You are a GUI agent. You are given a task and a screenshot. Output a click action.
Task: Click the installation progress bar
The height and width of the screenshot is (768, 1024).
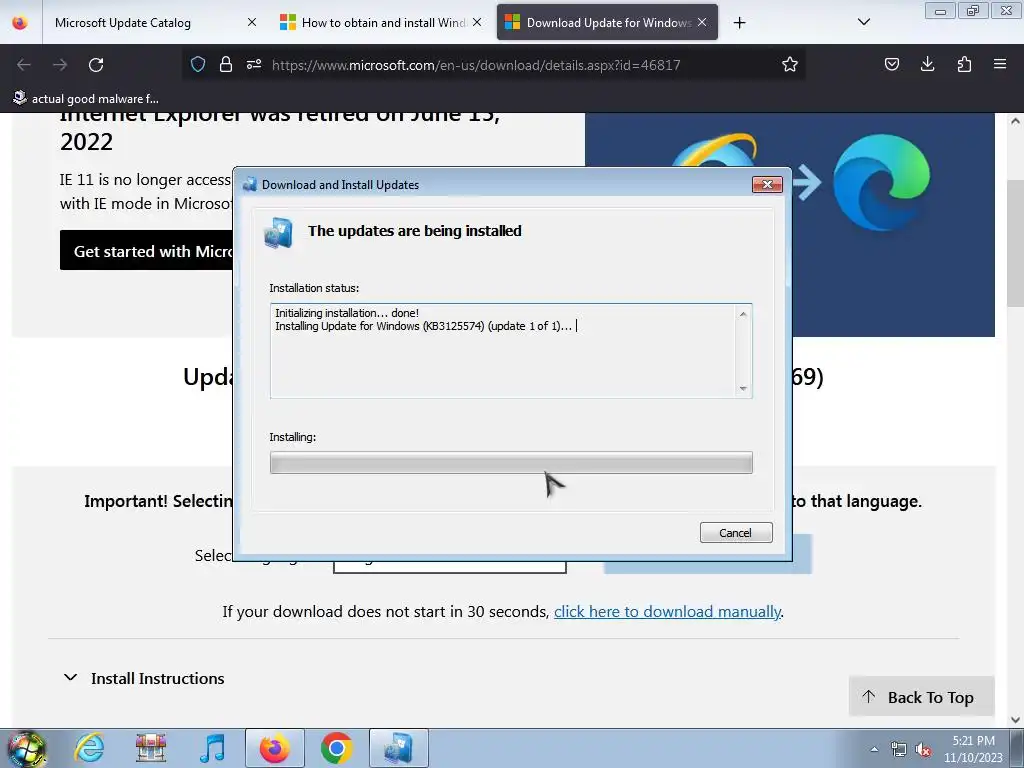[511, 462]
